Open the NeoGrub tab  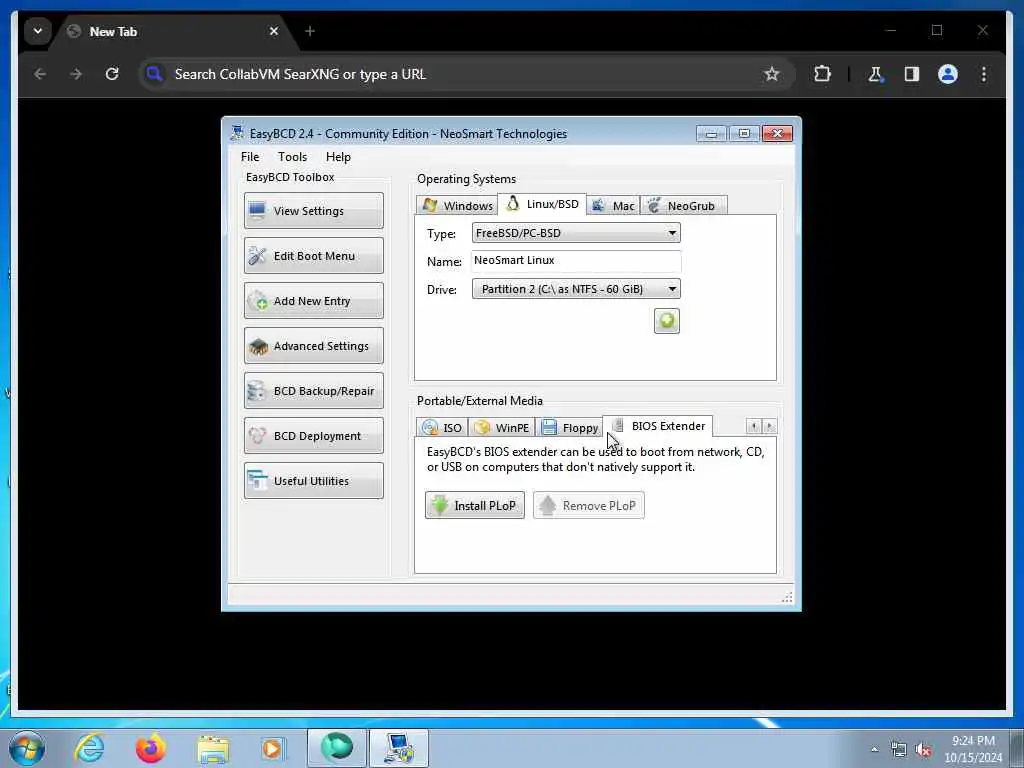[x=683, y=205]
